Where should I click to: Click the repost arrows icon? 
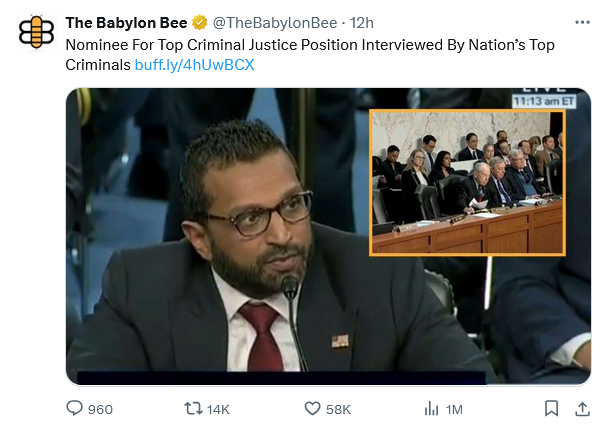[194, 409]
